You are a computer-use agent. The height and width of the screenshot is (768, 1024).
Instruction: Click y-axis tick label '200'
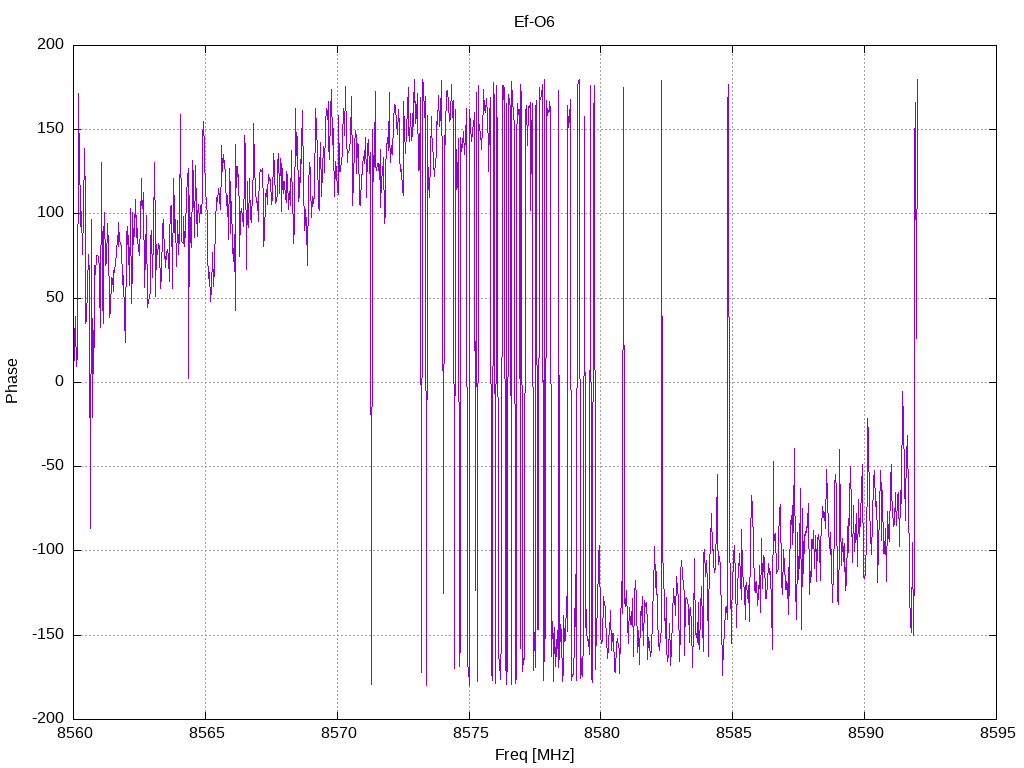coord(51,44)
